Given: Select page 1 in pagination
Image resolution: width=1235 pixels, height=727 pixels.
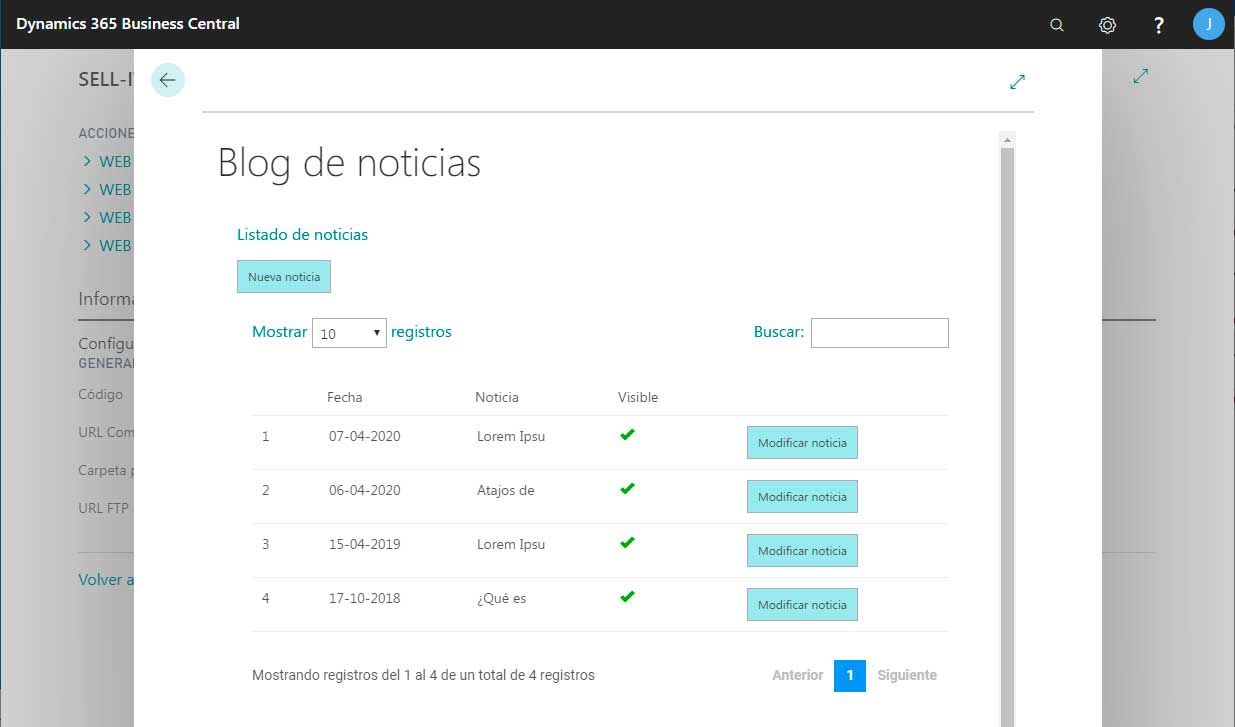Looking at the screenshot, I should coord(850,675).
